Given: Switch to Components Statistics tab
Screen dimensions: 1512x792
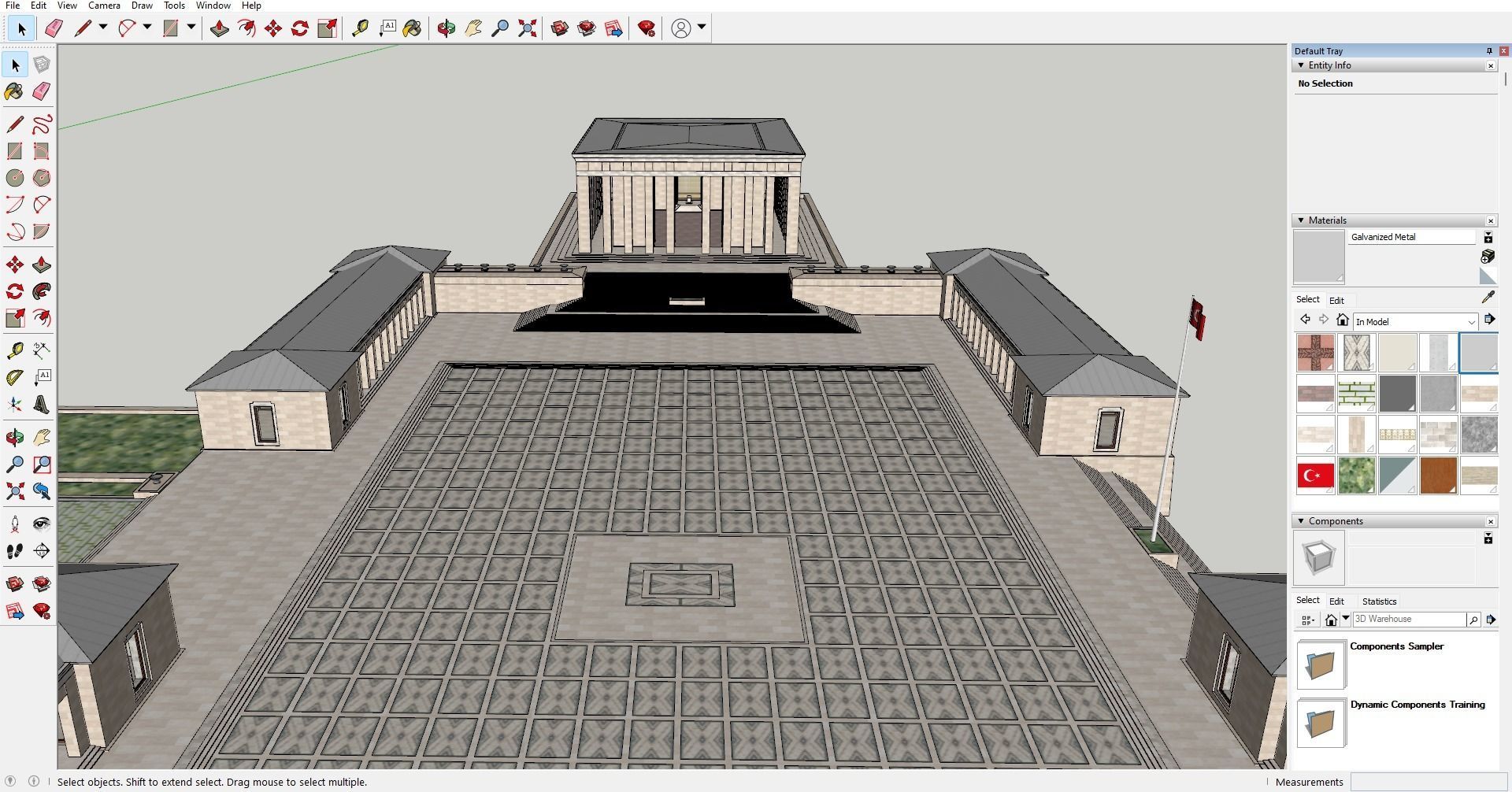Looking at the screenshot, I should (x=1379, y=601).
